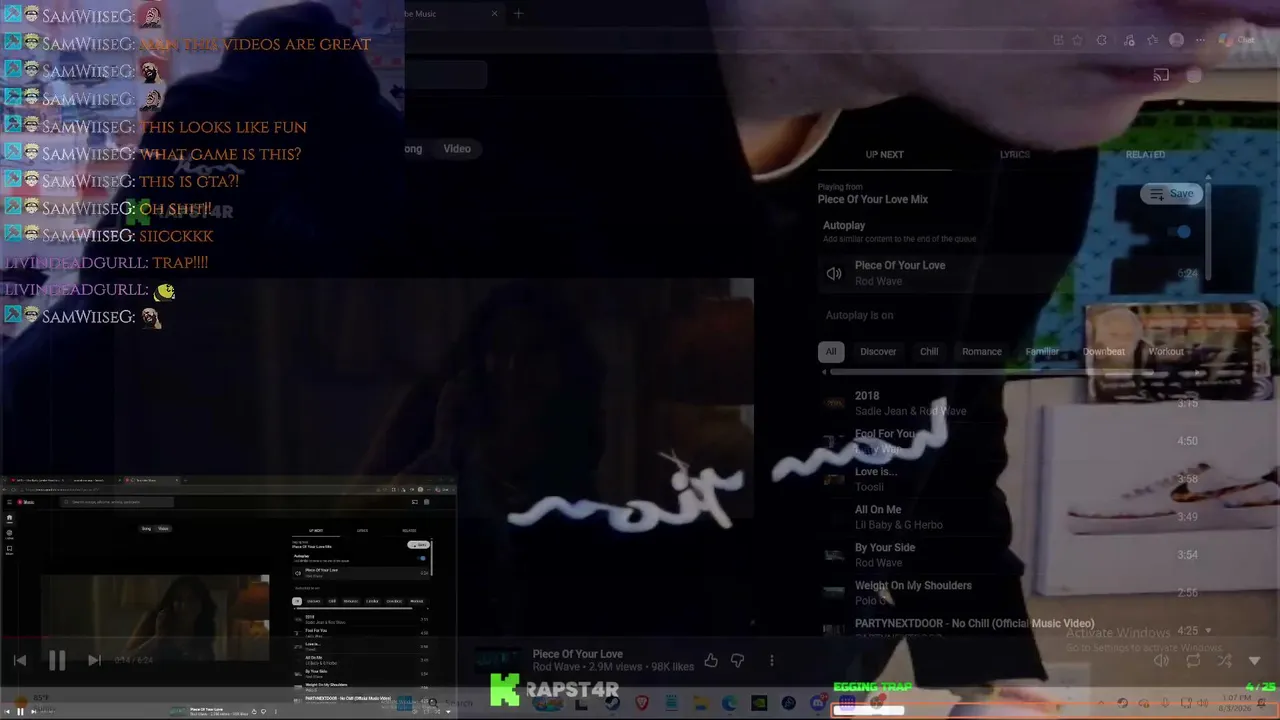This screenshot has height=720, width=1280.
Task: Play Fool For You from the queue
Action: click(x=1010, y=441)
